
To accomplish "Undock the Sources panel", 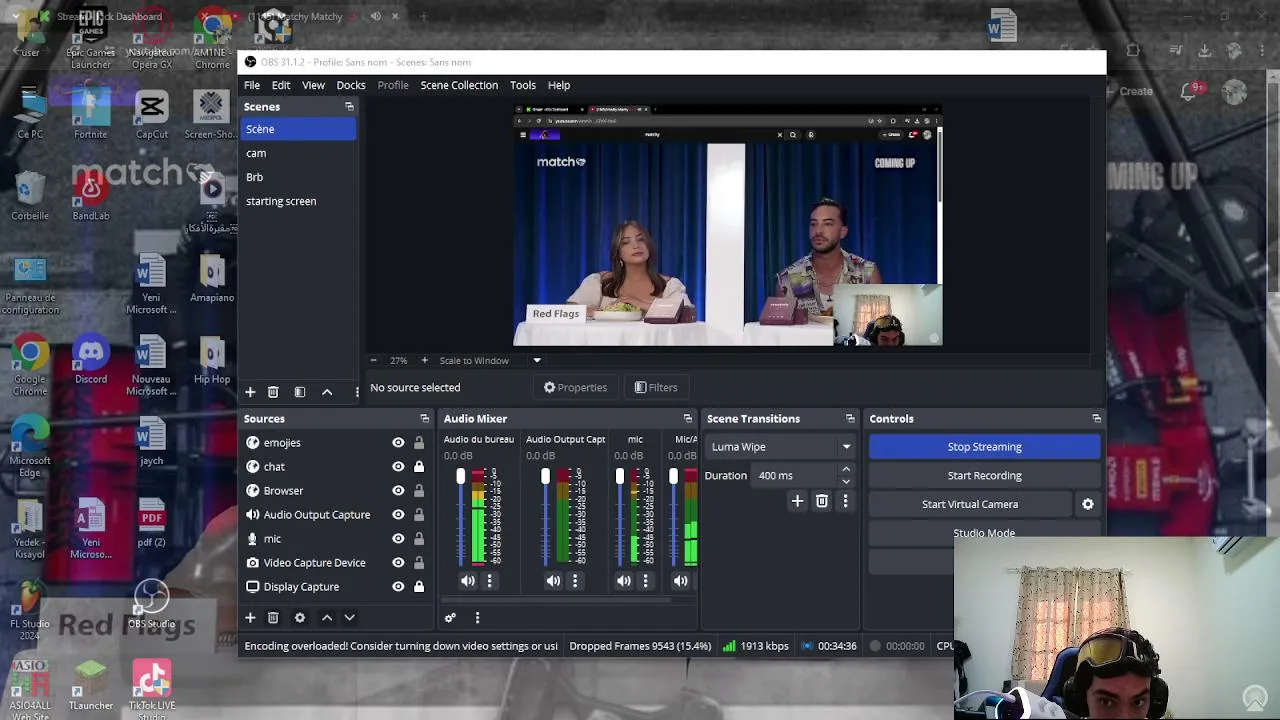I will click(424, 419).
